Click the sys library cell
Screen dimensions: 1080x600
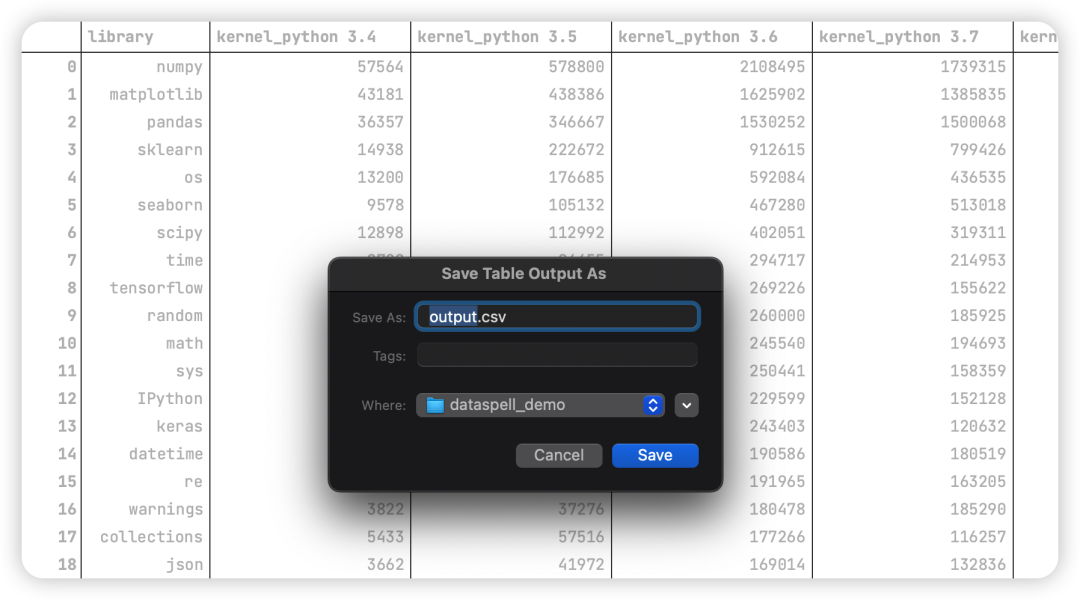pos(189,371)
